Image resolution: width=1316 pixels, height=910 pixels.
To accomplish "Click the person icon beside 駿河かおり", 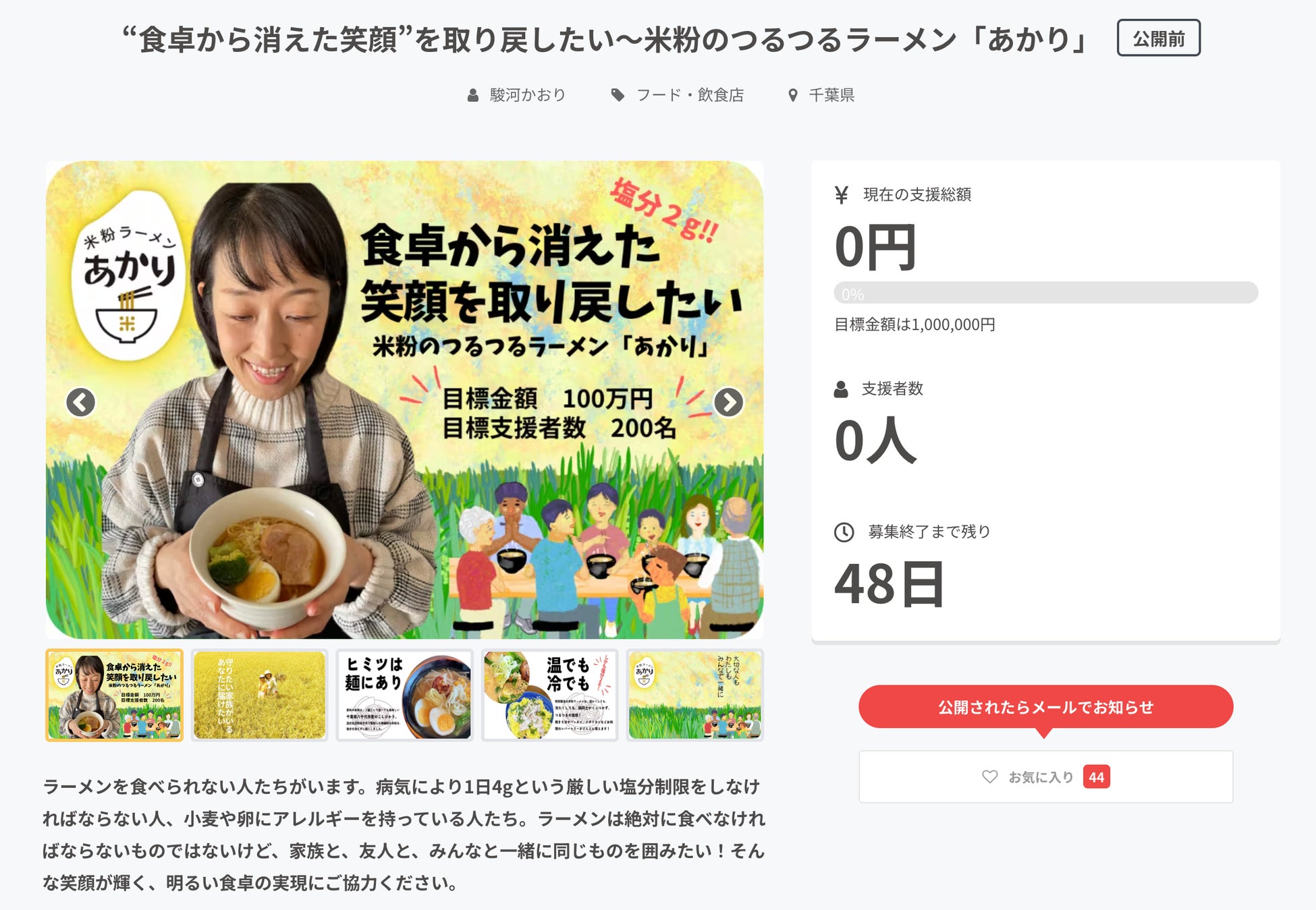I will point(473,96).
